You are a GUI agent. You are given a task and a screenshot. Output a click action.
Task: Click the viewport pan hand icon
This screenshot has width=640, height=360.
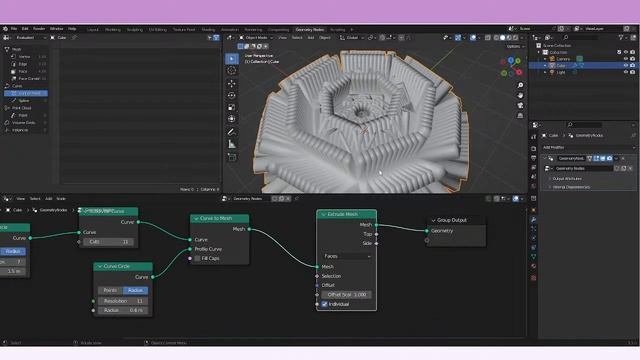tap(520, 96)
